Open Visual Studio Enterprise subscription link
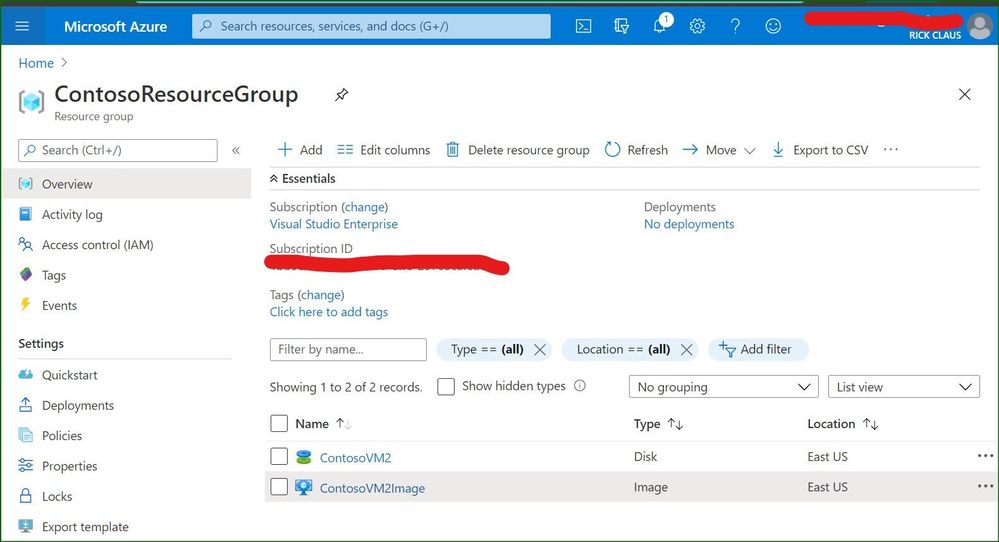This screenshot has height=542, width=999. click(x=333, y=224)
